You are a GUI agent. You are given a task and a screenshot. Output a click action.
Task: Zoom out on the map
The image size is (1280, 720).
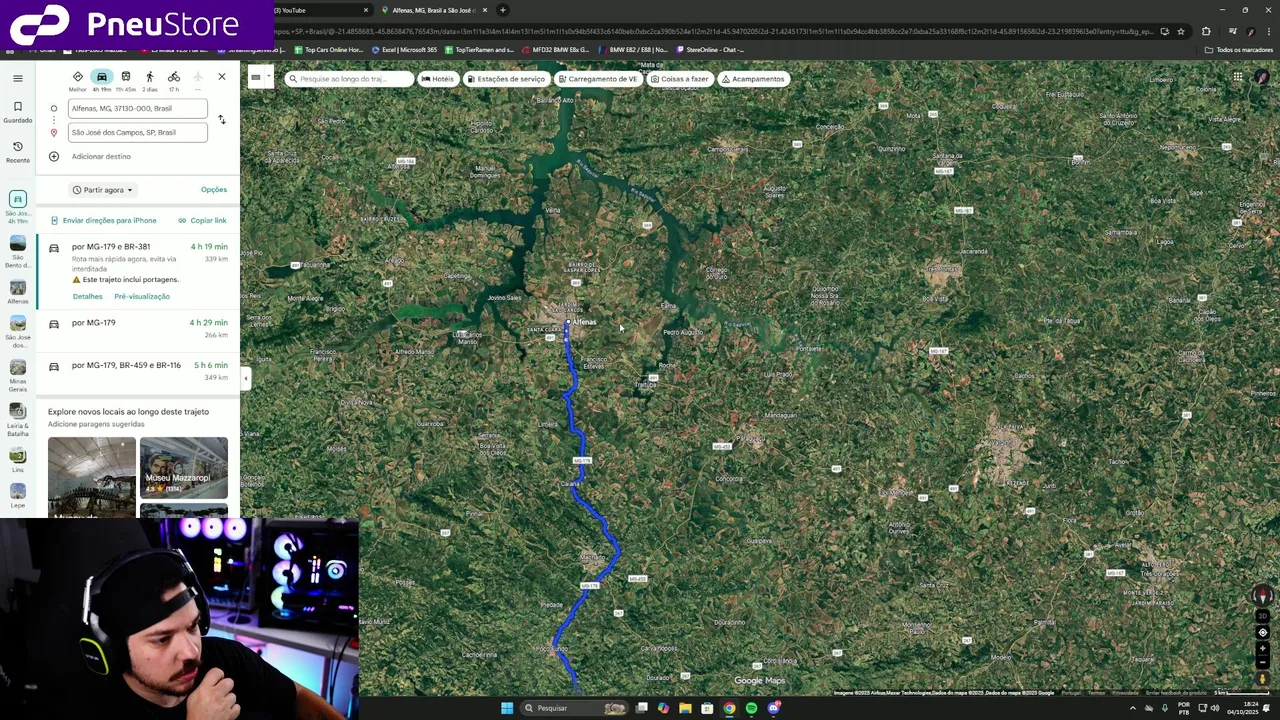click(1263, 662)
